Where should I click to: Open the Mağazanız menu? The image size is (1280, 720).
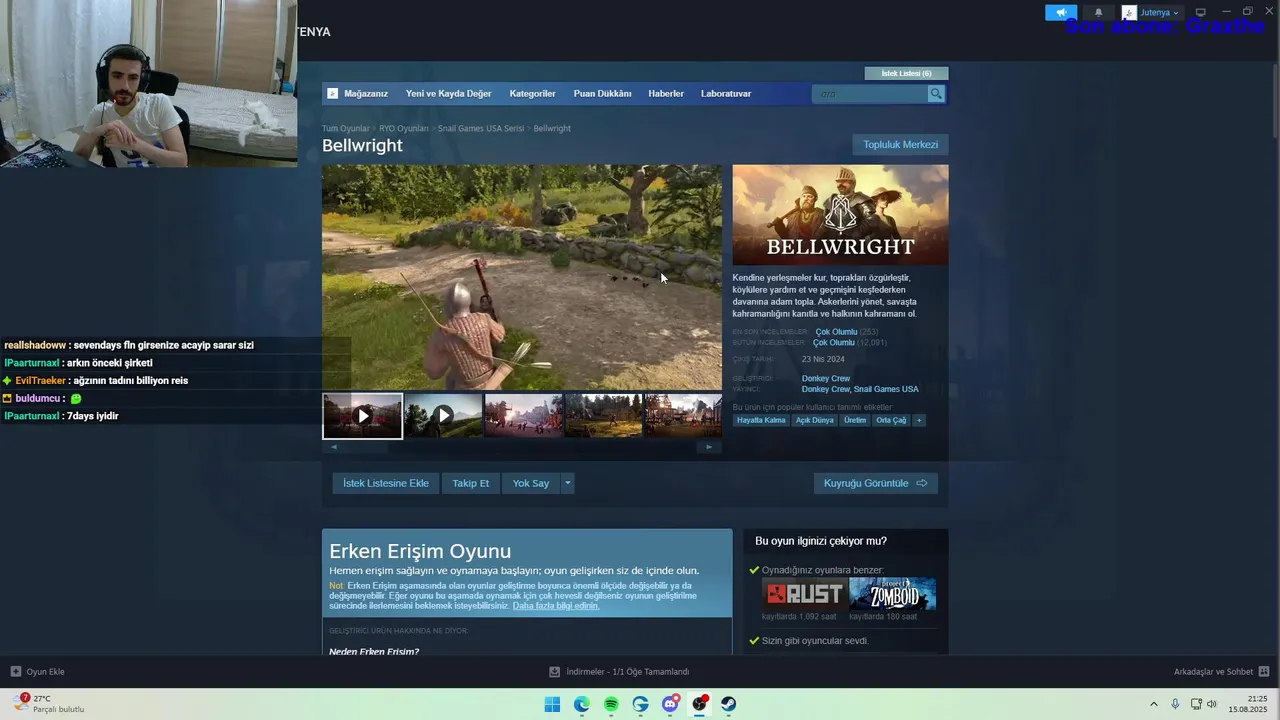pyautogui.click(x=365, y=94)
